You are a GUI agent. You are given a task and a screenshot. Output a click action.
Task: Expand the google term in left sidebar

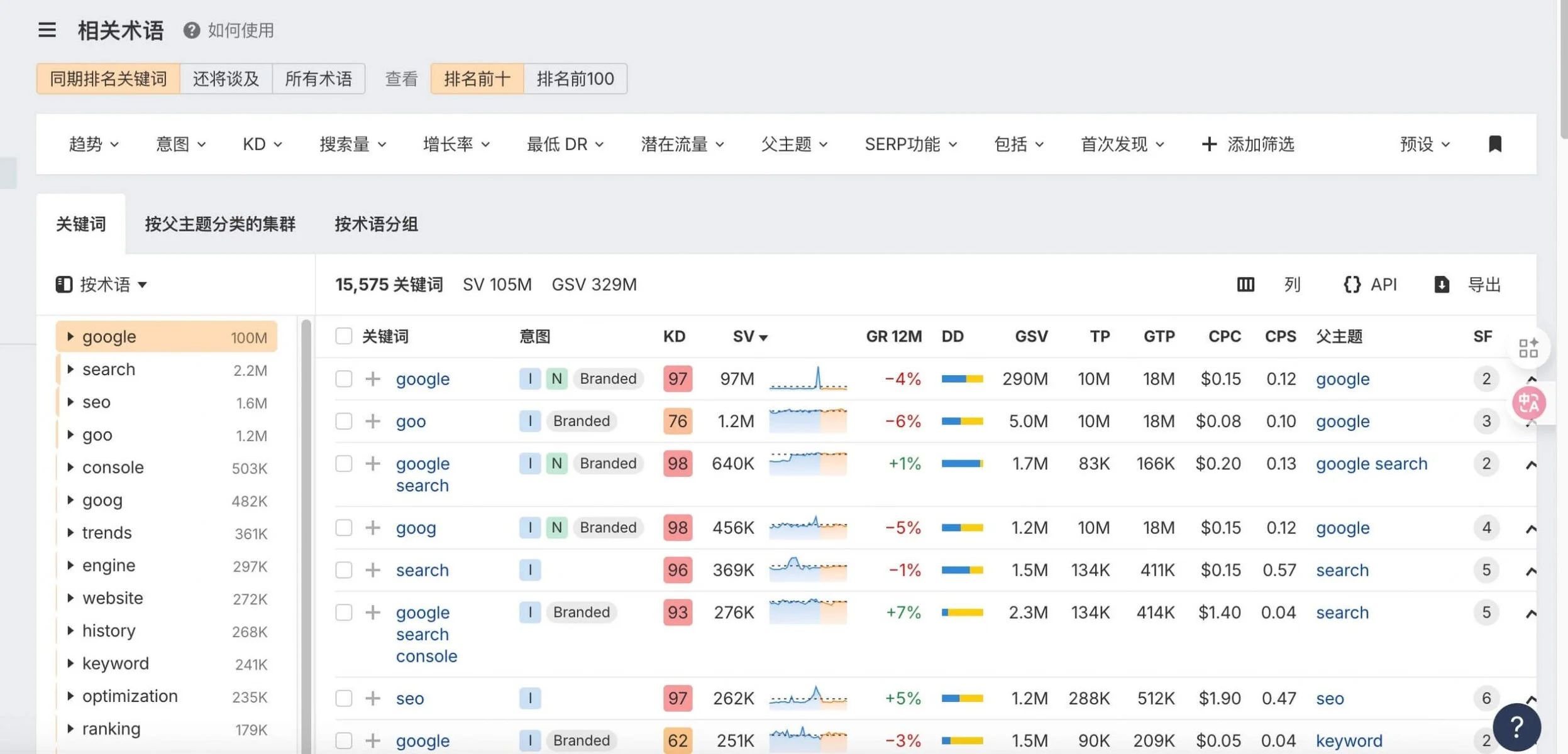click(x=70, y=336)
